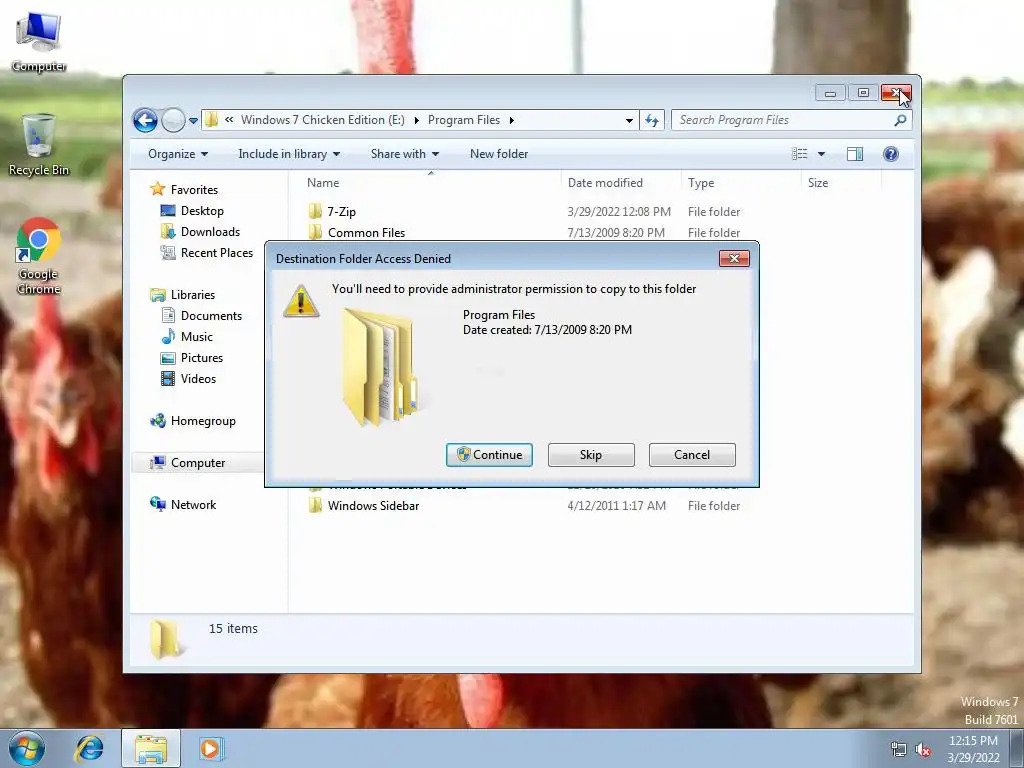Viewport: 1024px width, 768px height.
Task: Expand the Windows 7 Chicken Edition breadcrumb arrow
Action: coord(416,120)
